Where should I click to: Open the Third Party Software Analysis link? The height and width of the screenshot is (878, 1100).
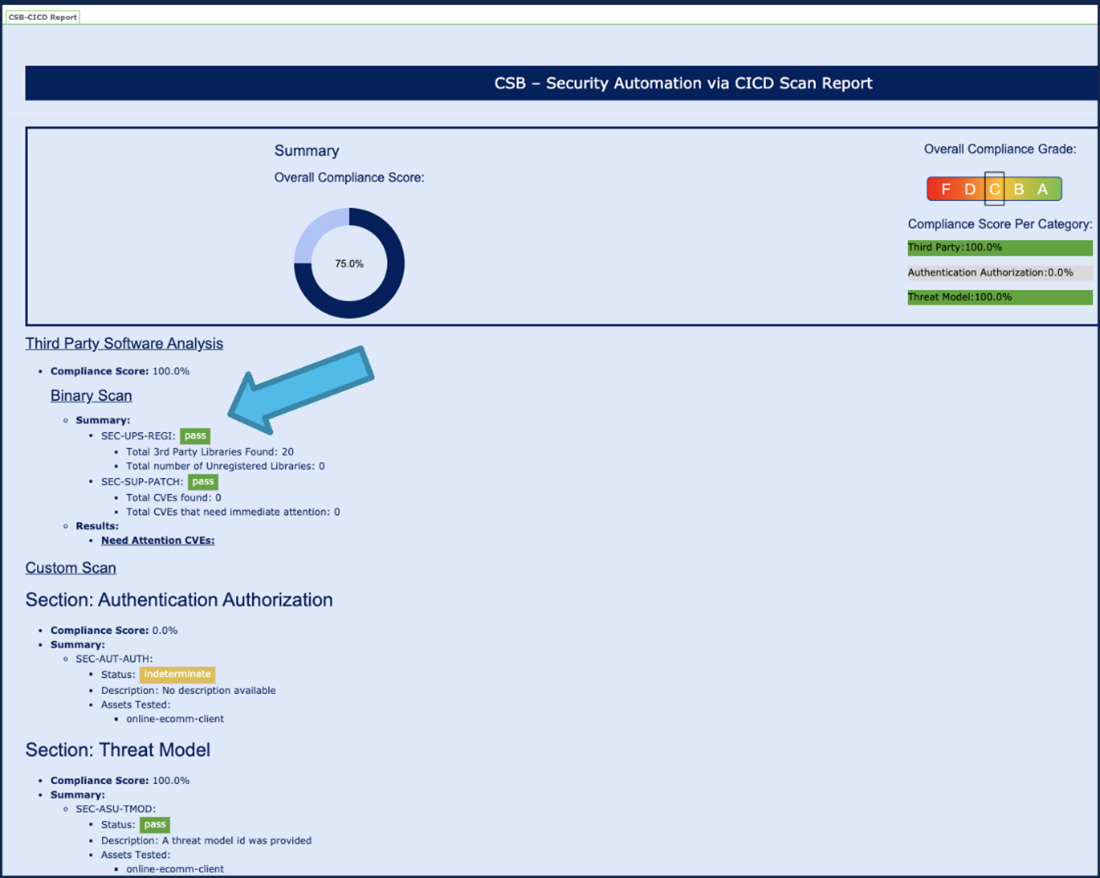click(124, 343)
